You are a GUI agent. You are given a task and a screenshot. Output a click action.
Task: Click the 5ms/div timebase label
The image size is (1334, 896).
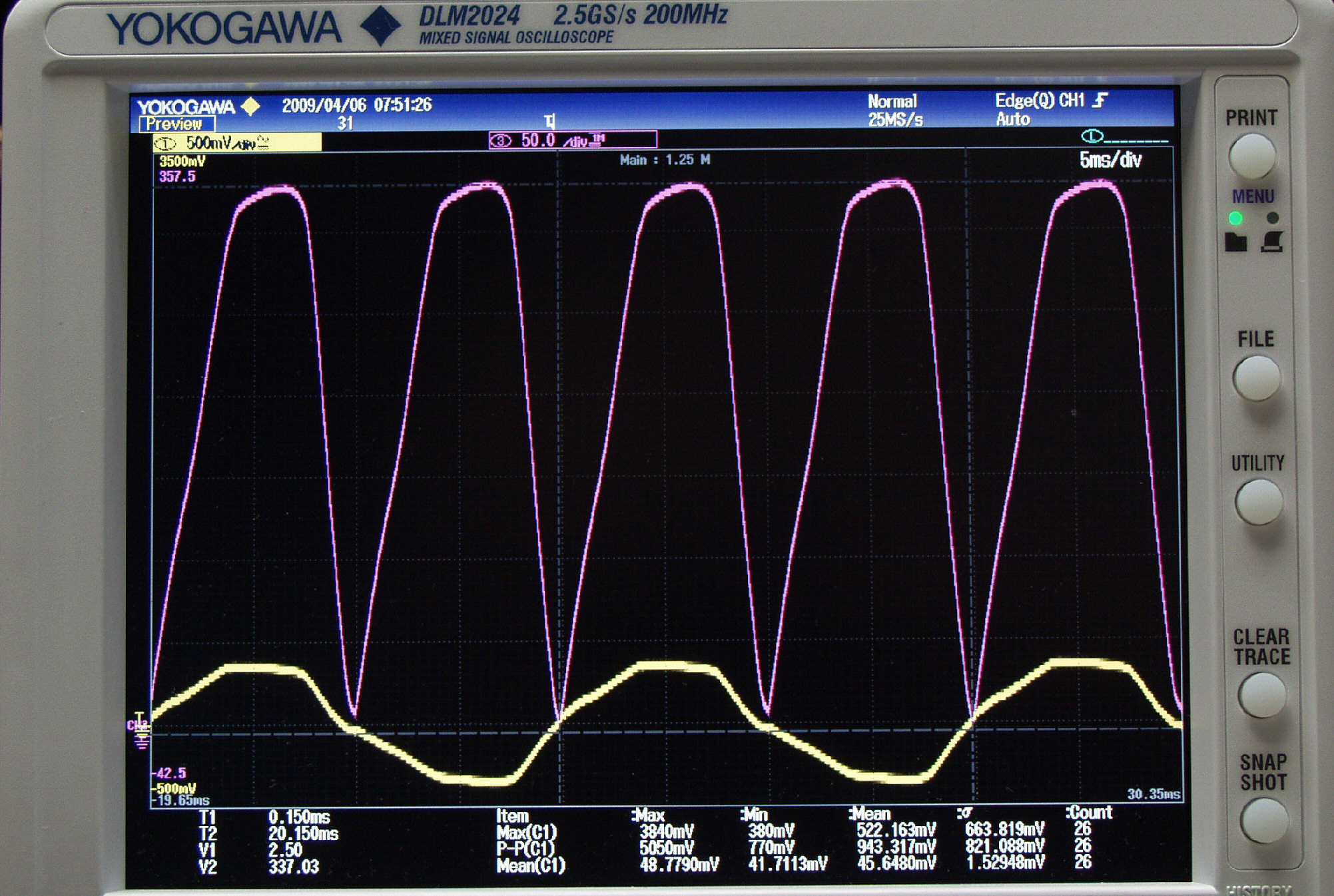[x=1110, y=160]
